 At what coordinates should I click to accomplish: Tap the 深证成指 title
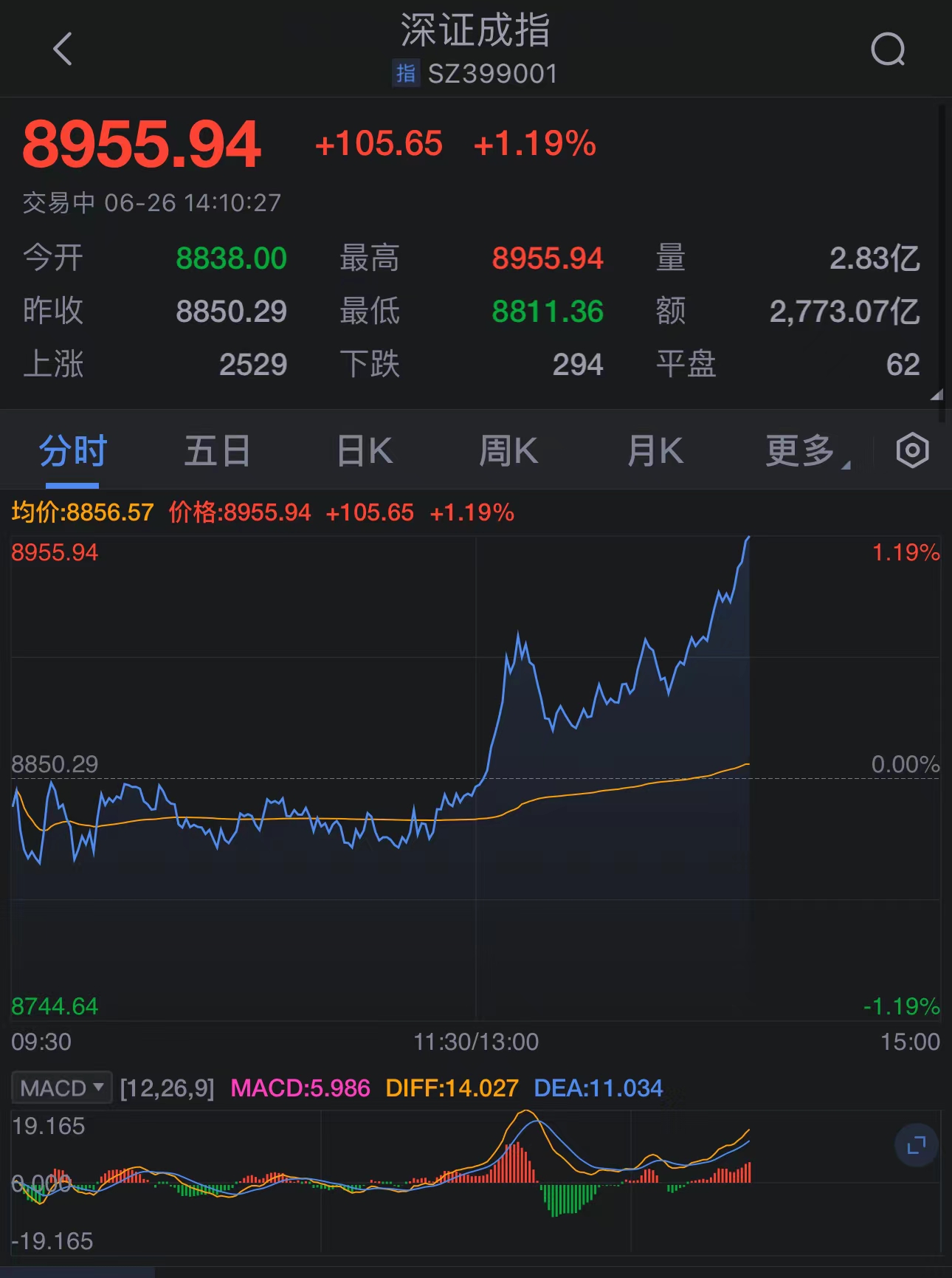(x=475, y=30)
